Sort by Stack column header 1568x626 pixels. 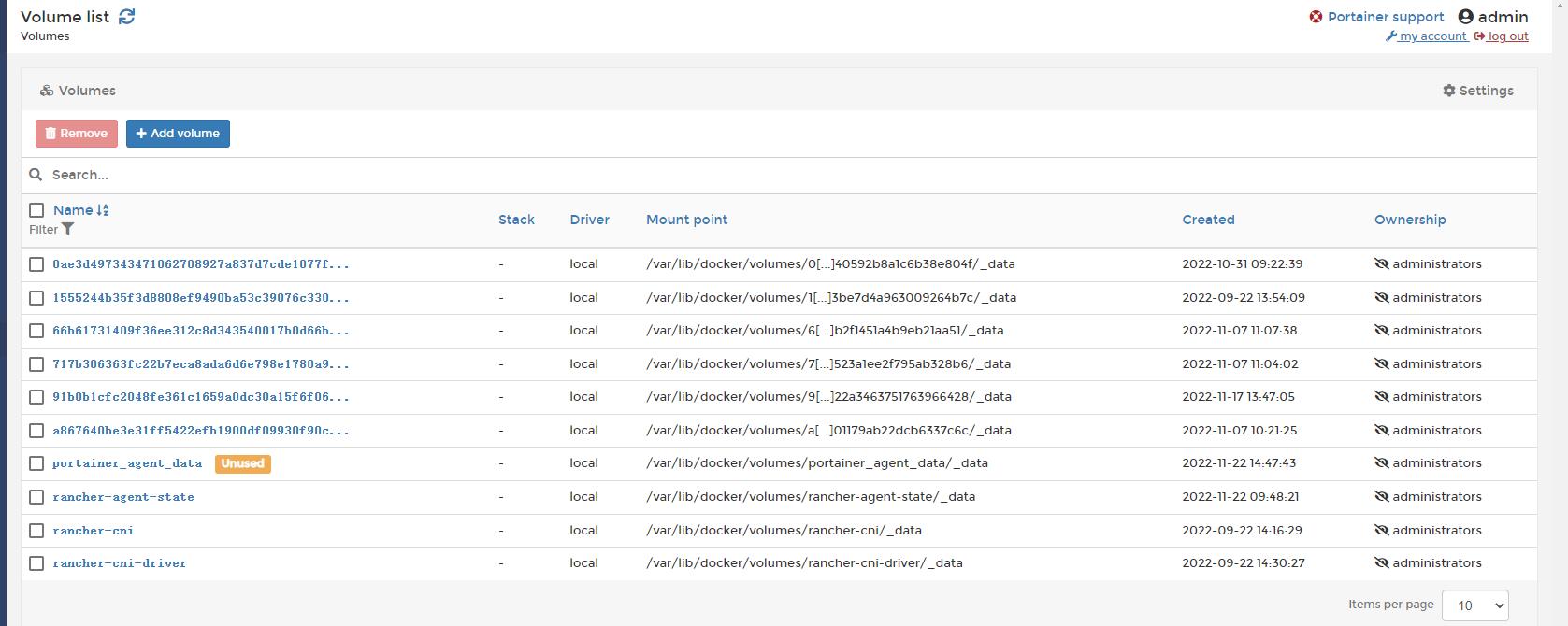pyautogui.click(x=516, y=220)
